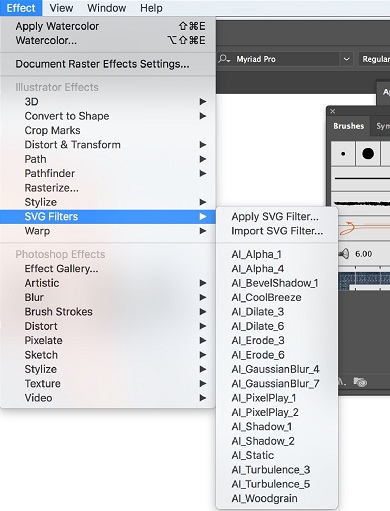Apply AI_GaussianBlur_4 filter
Image resolution: width=390 pixels, height=511 pixels.
277,369
